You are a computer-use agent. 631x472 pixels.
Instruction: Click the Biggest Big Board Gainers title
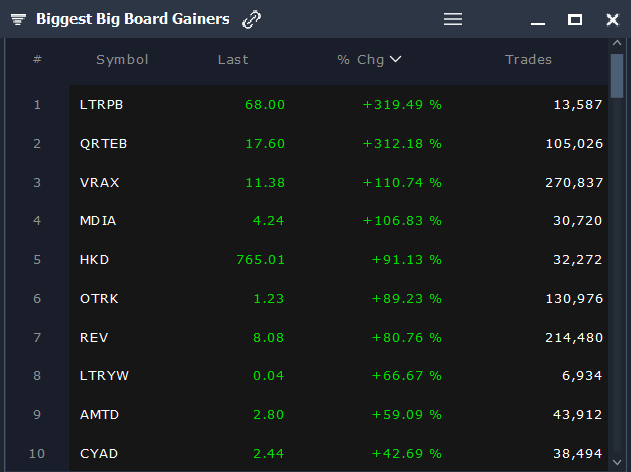click(132, 19)
